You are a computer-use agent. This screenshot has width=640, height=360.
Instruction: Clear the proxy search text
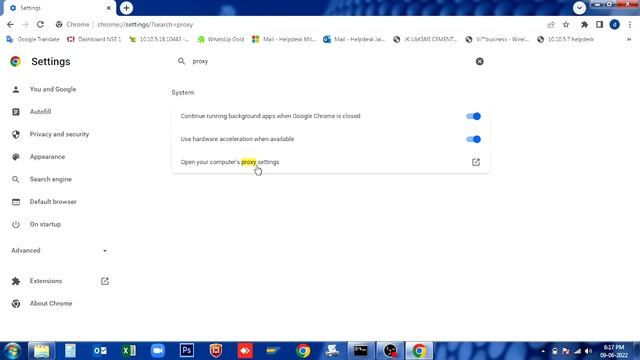point(480,61)
